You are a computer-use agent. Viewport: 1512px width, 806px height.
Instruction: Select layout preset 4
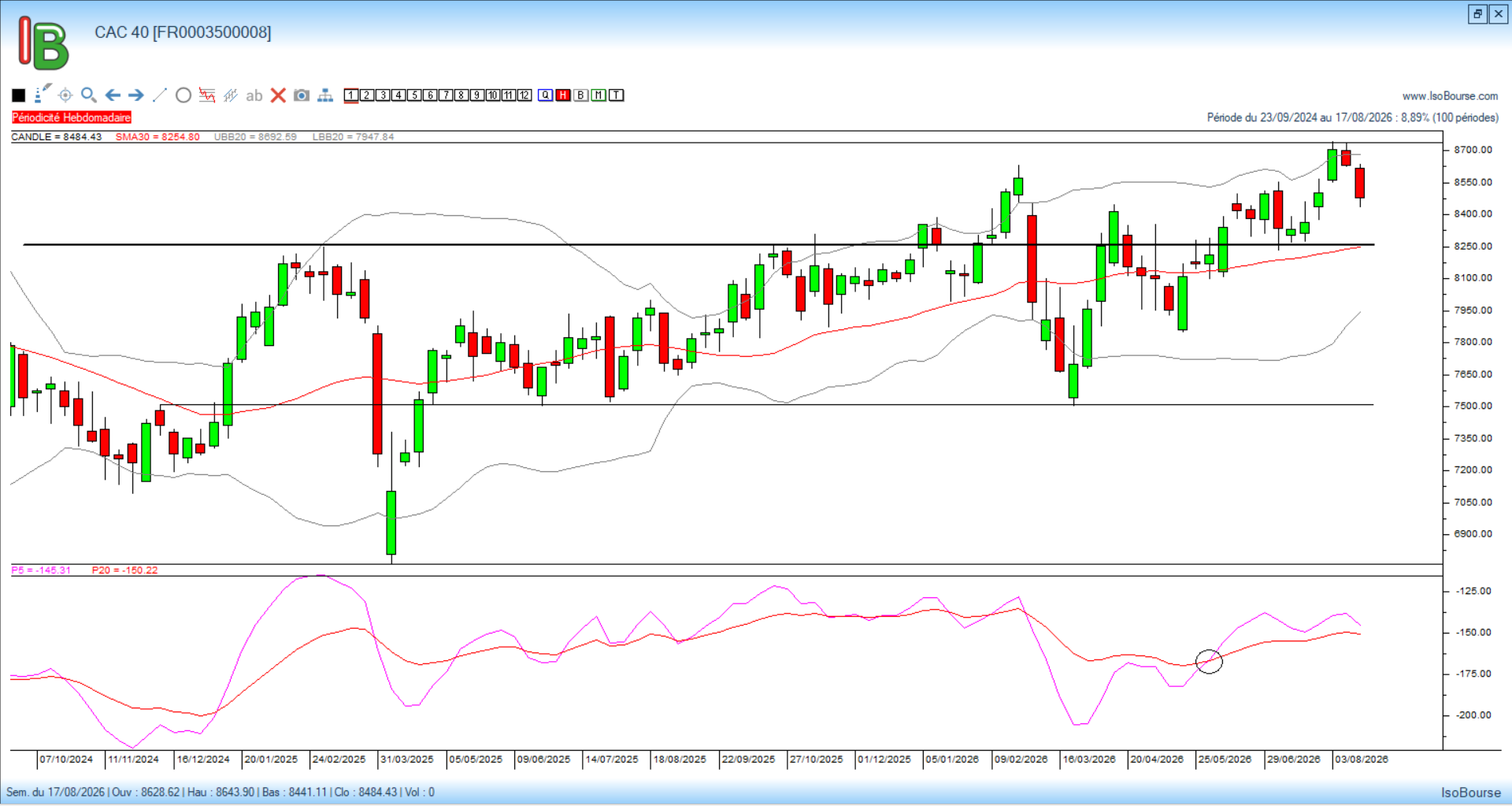(x=398, y=95)
